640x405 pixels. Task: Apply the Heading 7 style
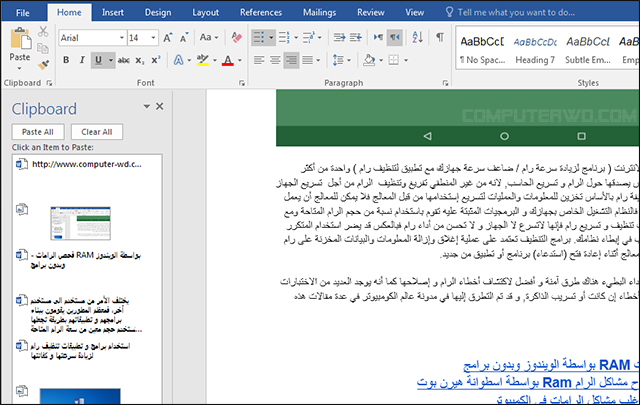535,50
